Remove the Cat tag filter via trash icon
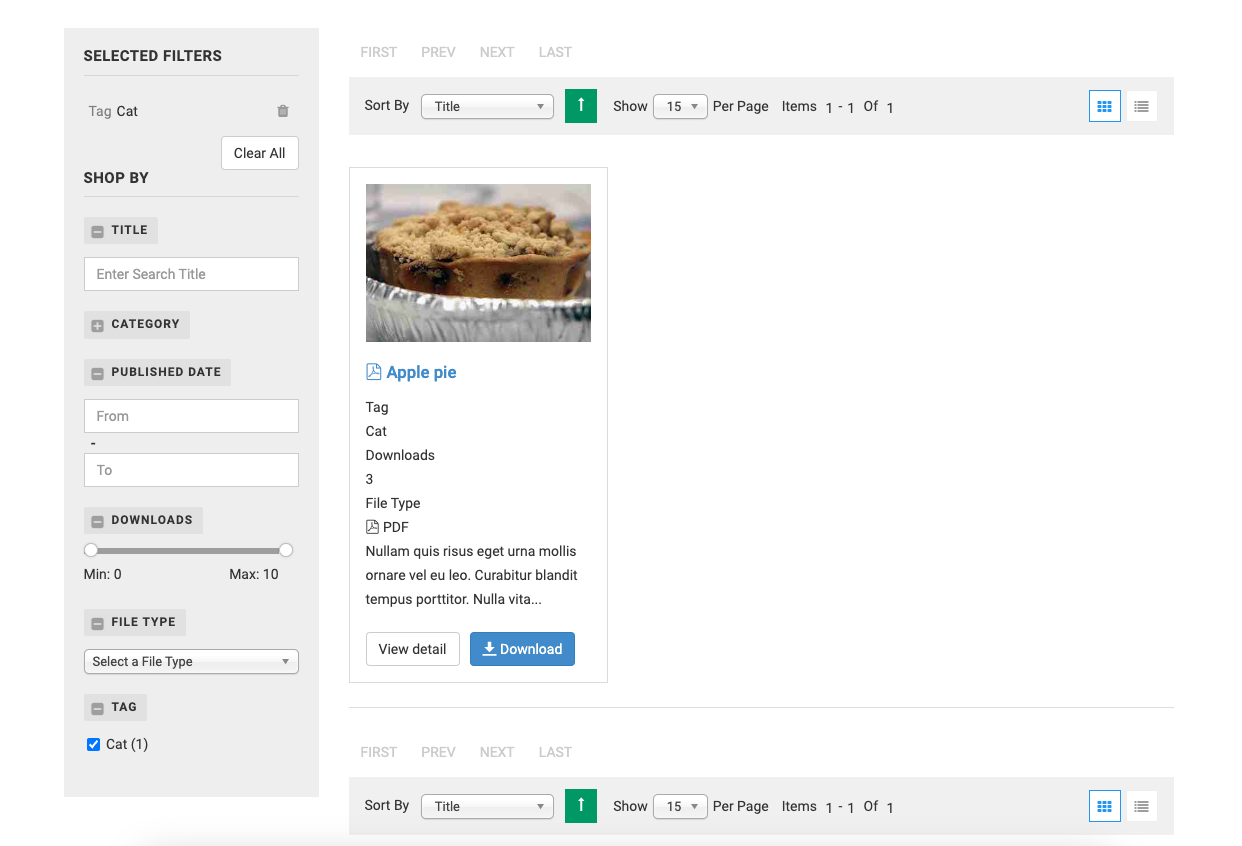Screen dimensions: 1242x846 (283, 111)
